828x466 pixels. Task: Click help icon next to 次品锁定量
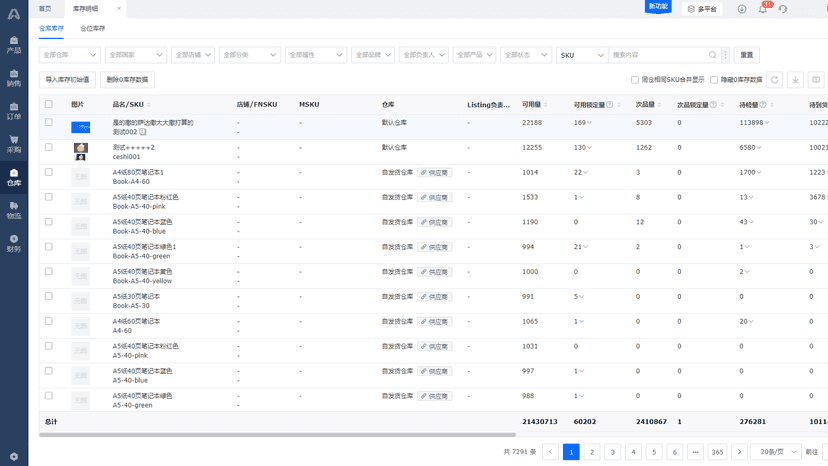coord(713,105)
